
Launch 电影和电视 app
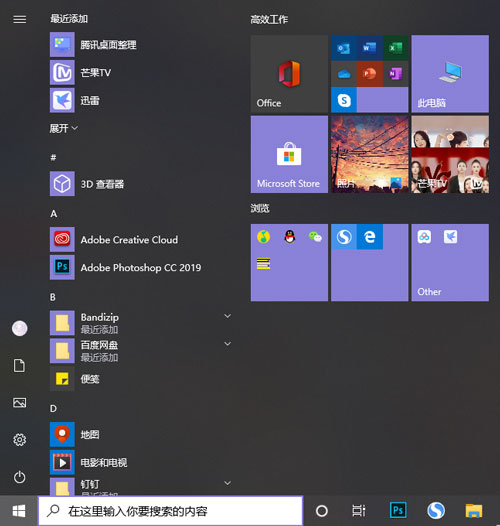click(139, 462)
